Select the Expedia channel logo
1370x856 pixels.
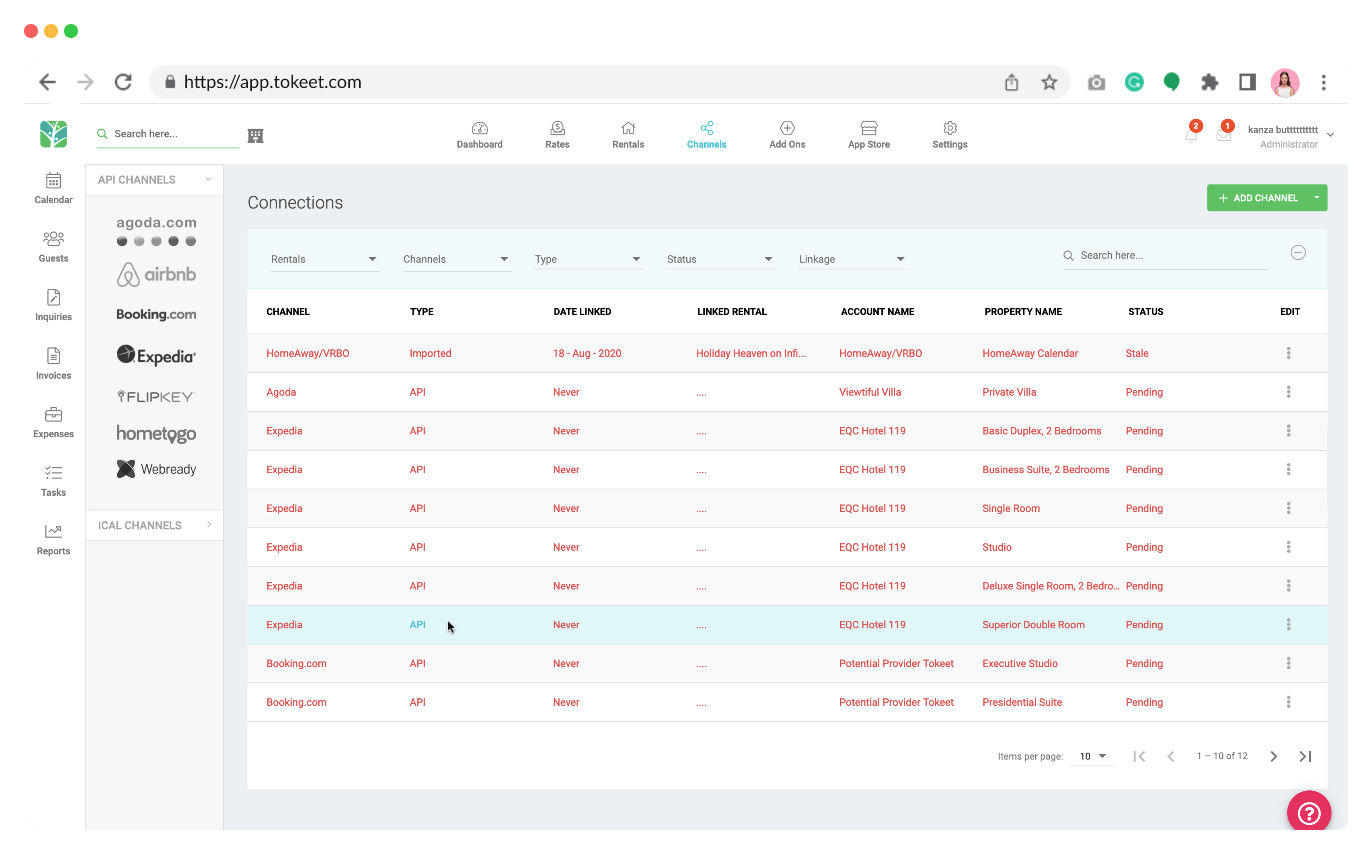156,355
